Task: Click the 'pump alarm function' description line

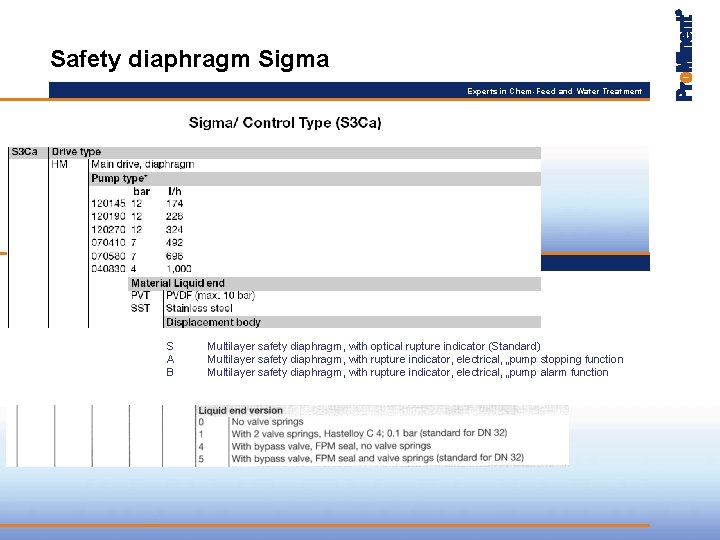Action: 408,372
